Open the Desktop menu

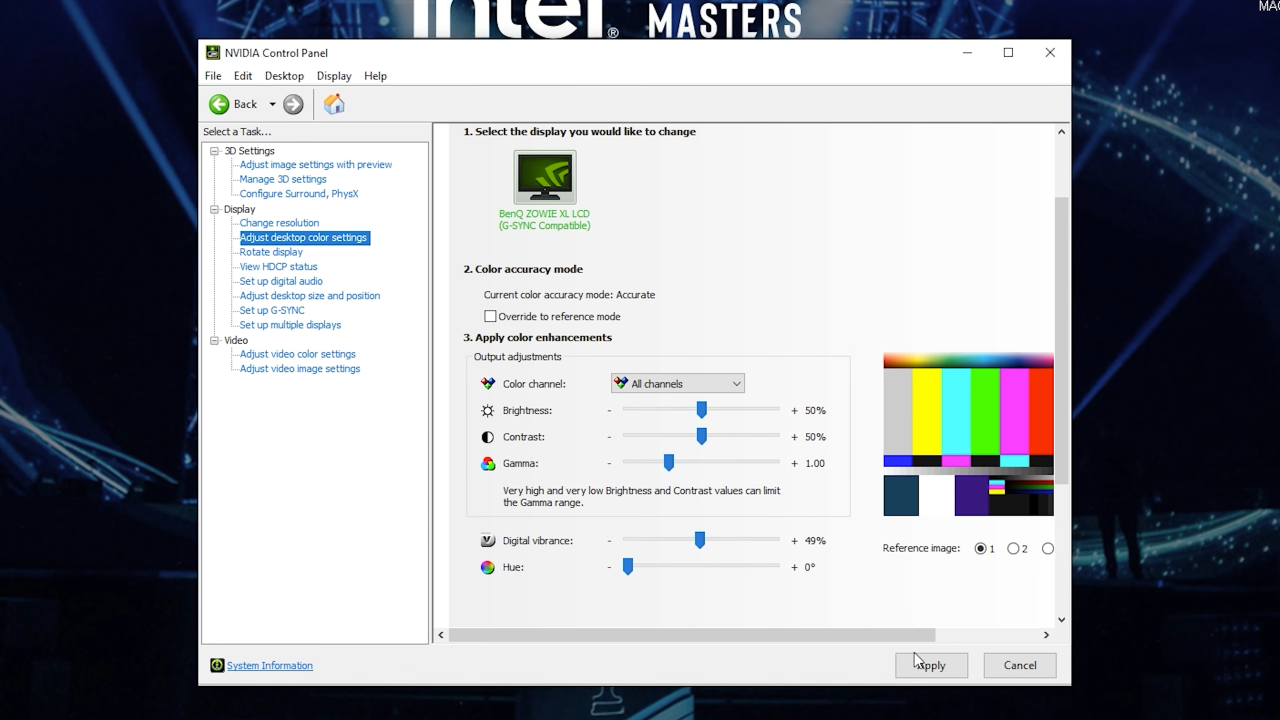click(284, 76)
